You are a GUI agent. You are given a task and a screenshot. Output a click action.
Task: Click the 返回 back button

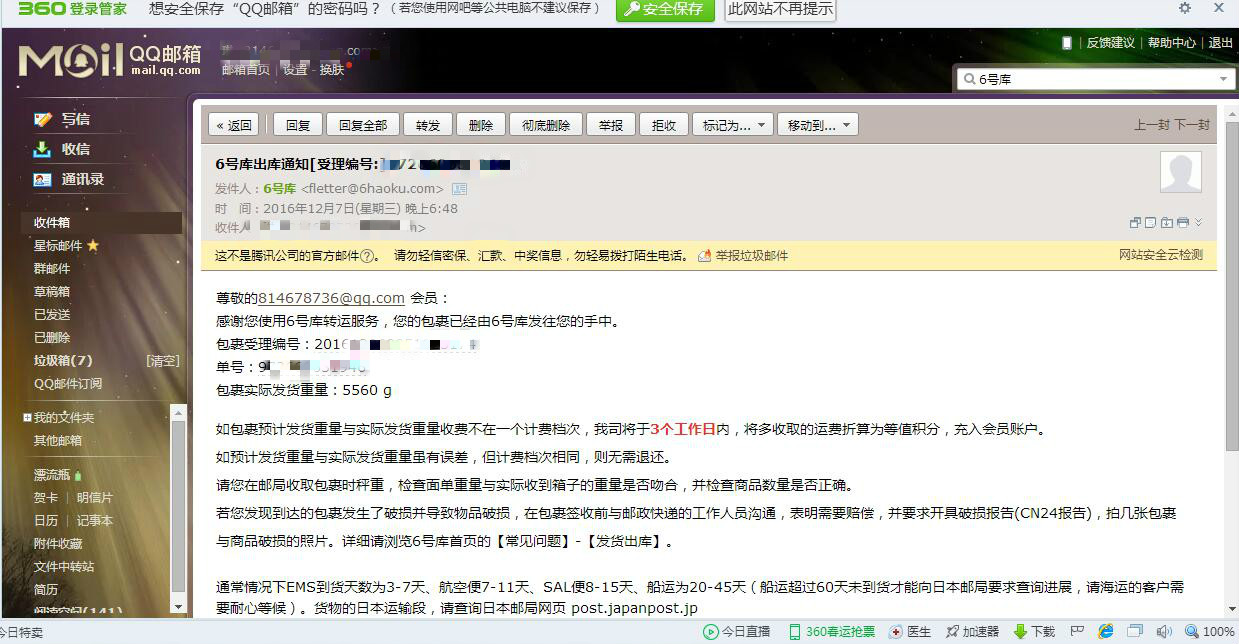(234, 125)
